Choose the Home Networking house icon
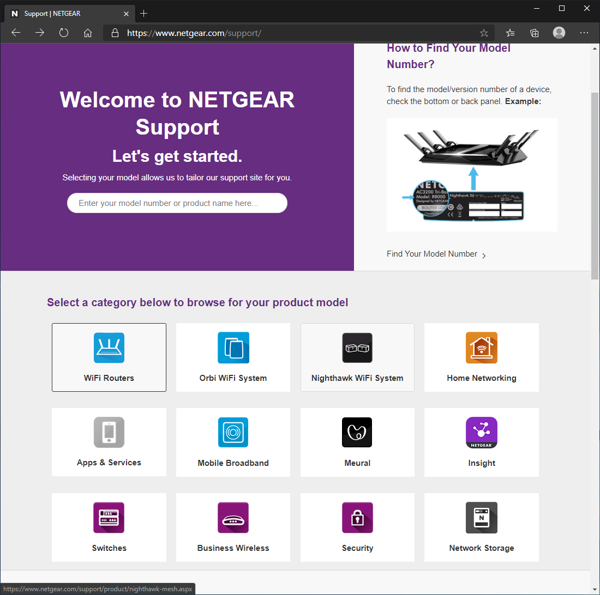 481,347
